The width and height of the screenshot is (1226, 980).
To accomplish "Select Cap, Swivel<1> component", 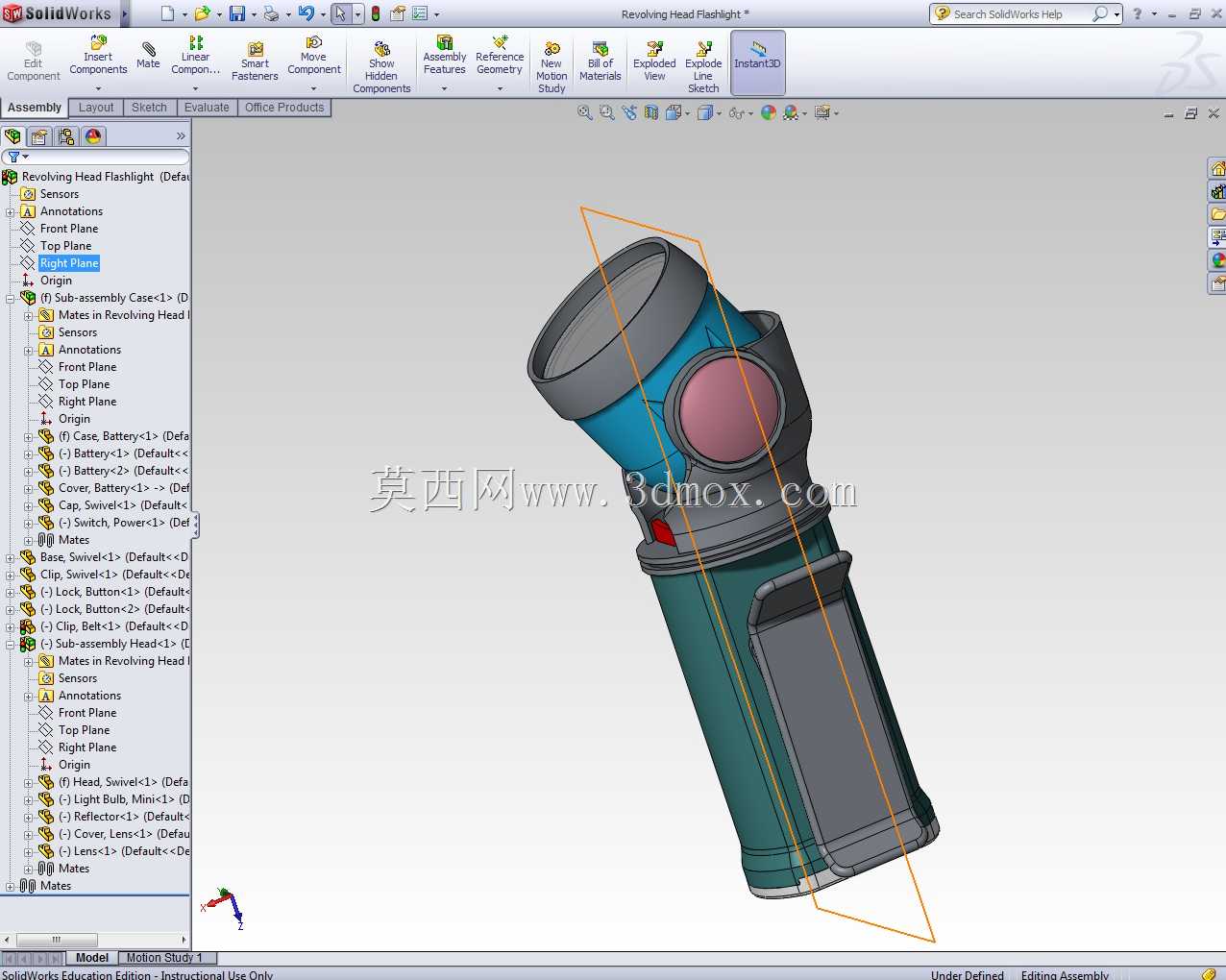I will click(x=122, y=505).
